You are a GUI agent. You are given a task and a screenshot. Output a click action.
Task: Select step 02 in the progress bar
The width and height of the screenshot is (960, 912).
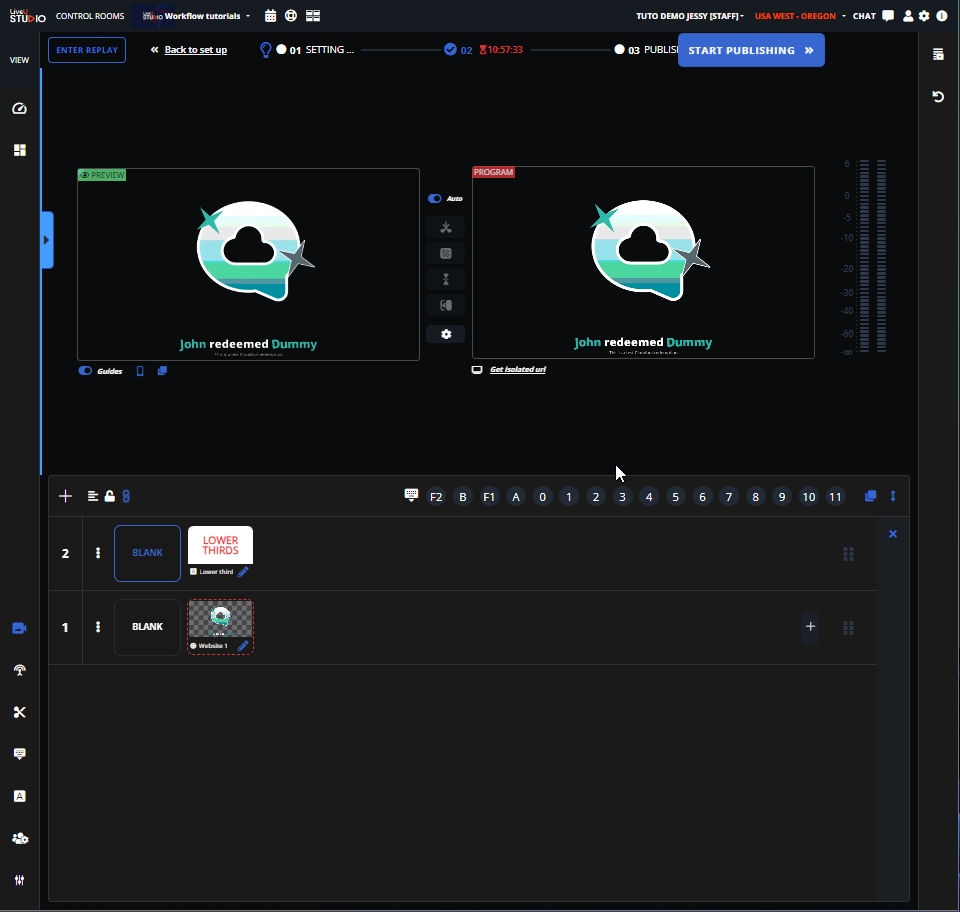coord(459,50)
